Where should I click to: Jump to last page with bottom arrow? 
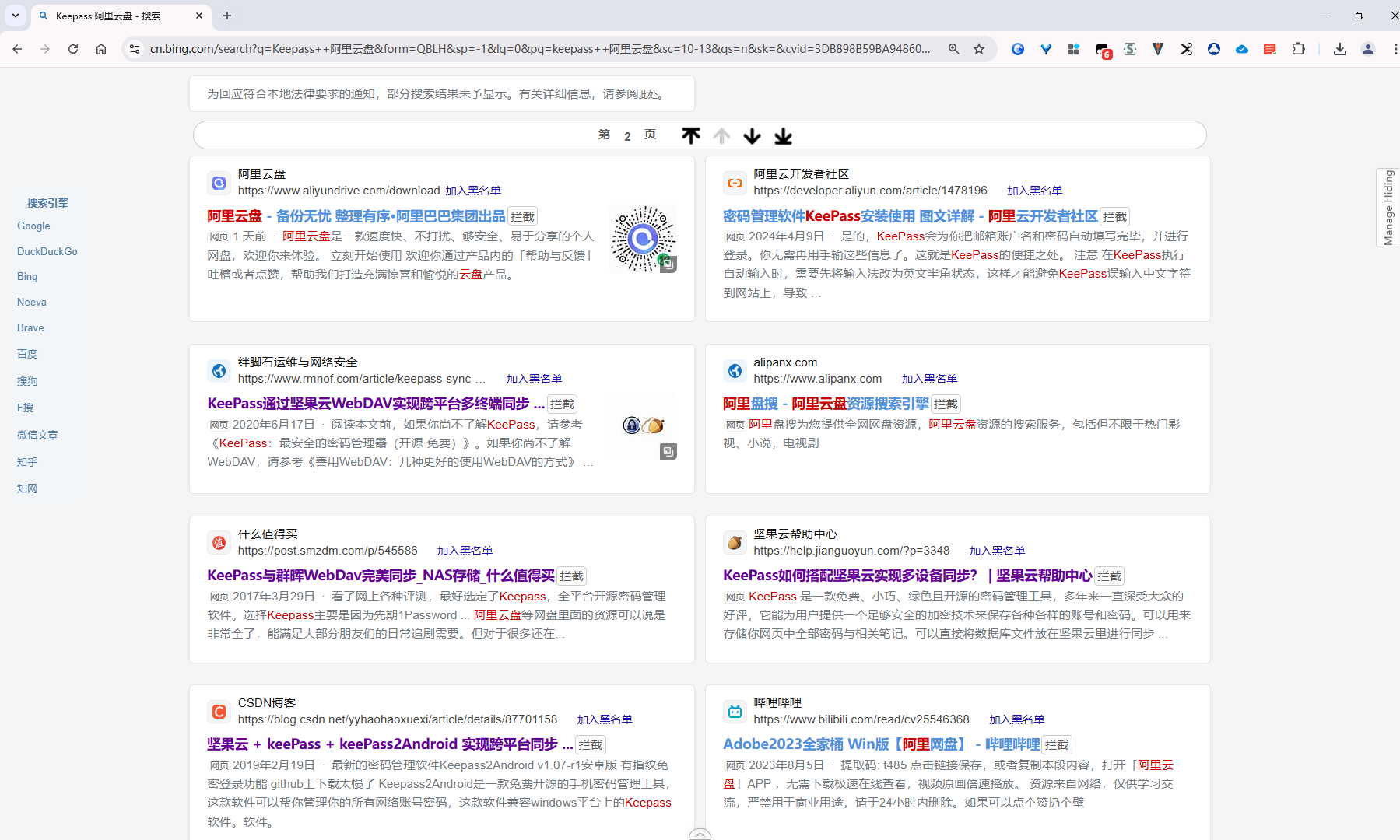point(783,136)
